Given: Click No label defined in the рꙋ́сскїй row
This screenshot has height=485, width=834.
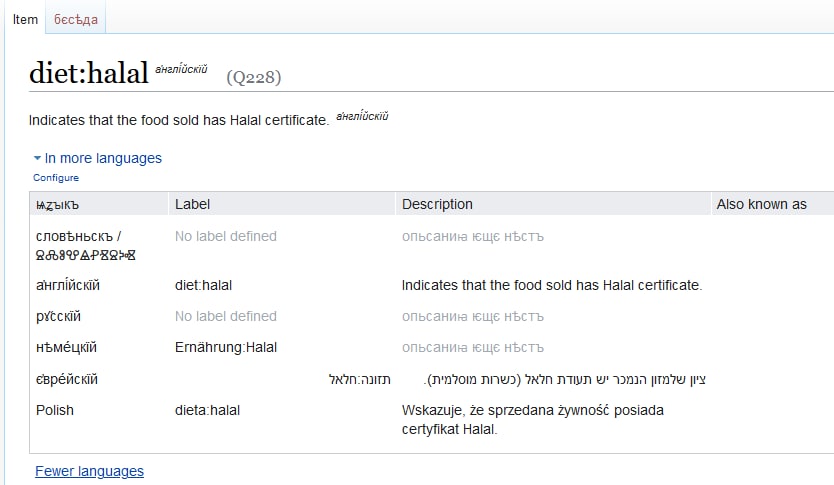Looking at the screenshot, I should [x=226, y=316].
